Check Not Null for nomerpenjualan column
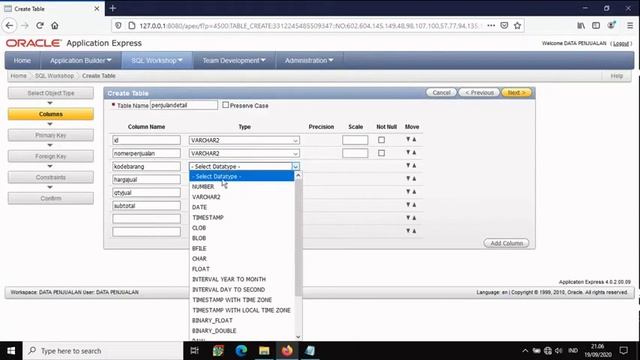Image resolution: width=640 pixels, height=360 pixels. [x=381, y=153]
